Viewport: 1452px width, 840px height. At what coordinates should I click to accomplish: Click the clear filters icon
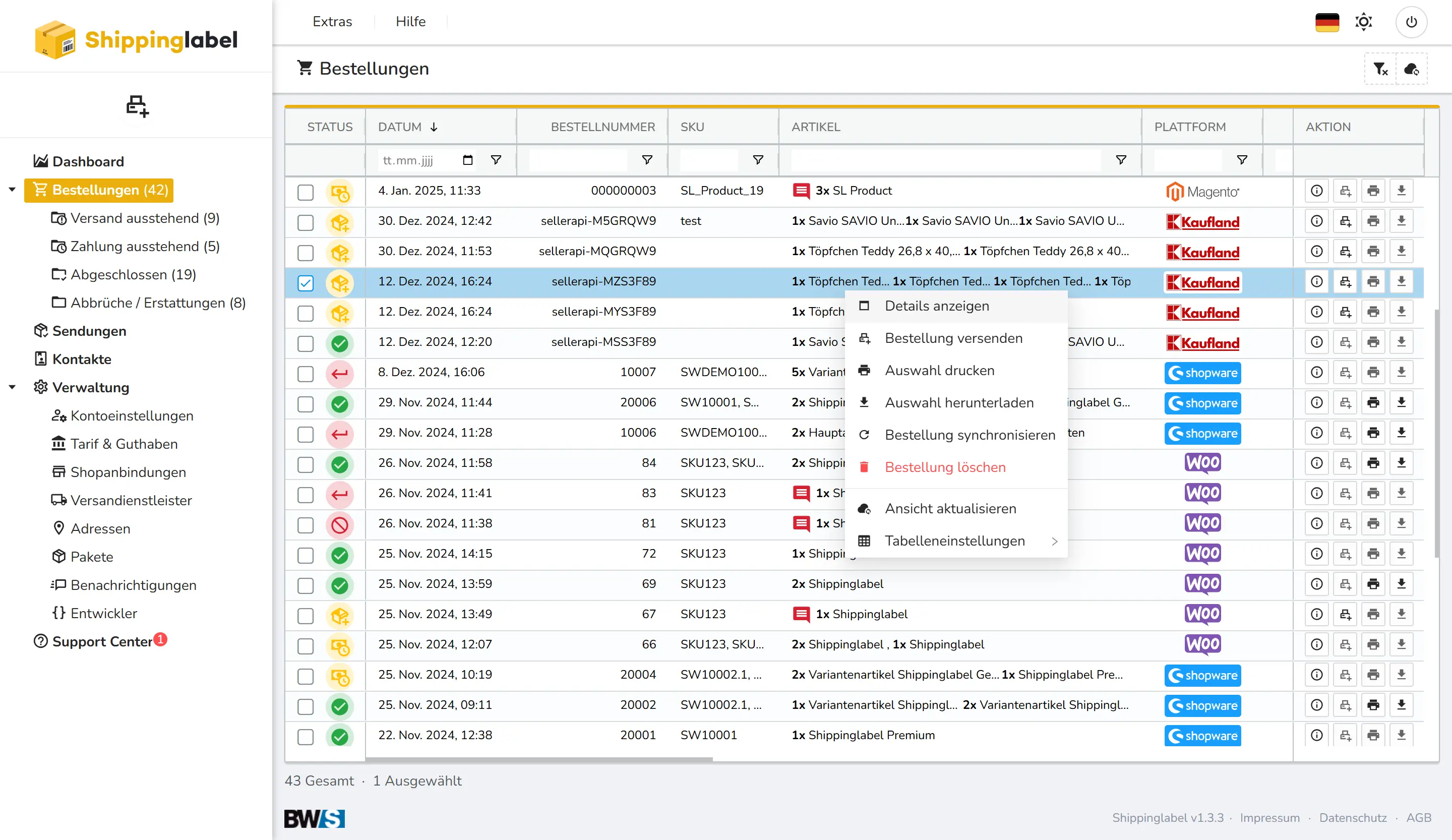pos(1380,69)
